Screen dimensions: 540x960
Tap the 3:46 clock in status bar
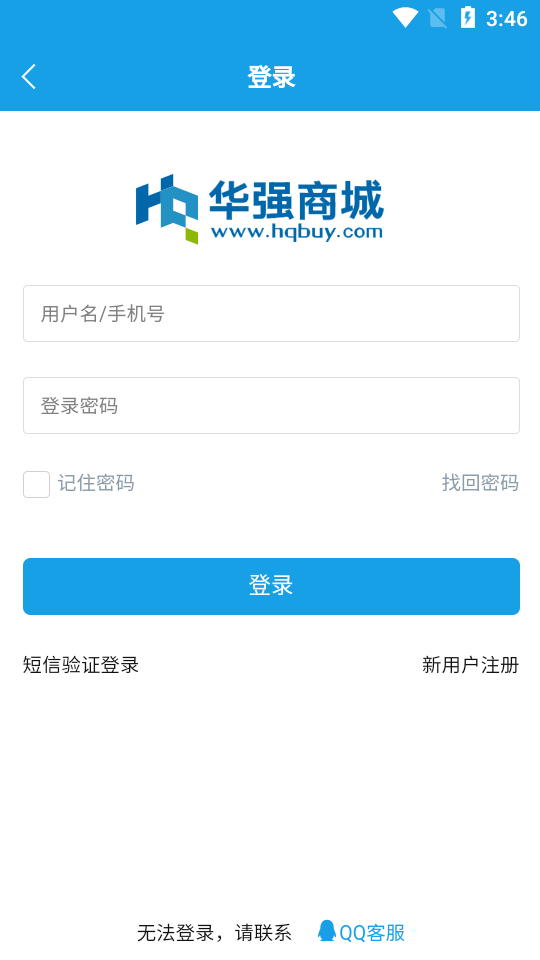pos(506,19)
